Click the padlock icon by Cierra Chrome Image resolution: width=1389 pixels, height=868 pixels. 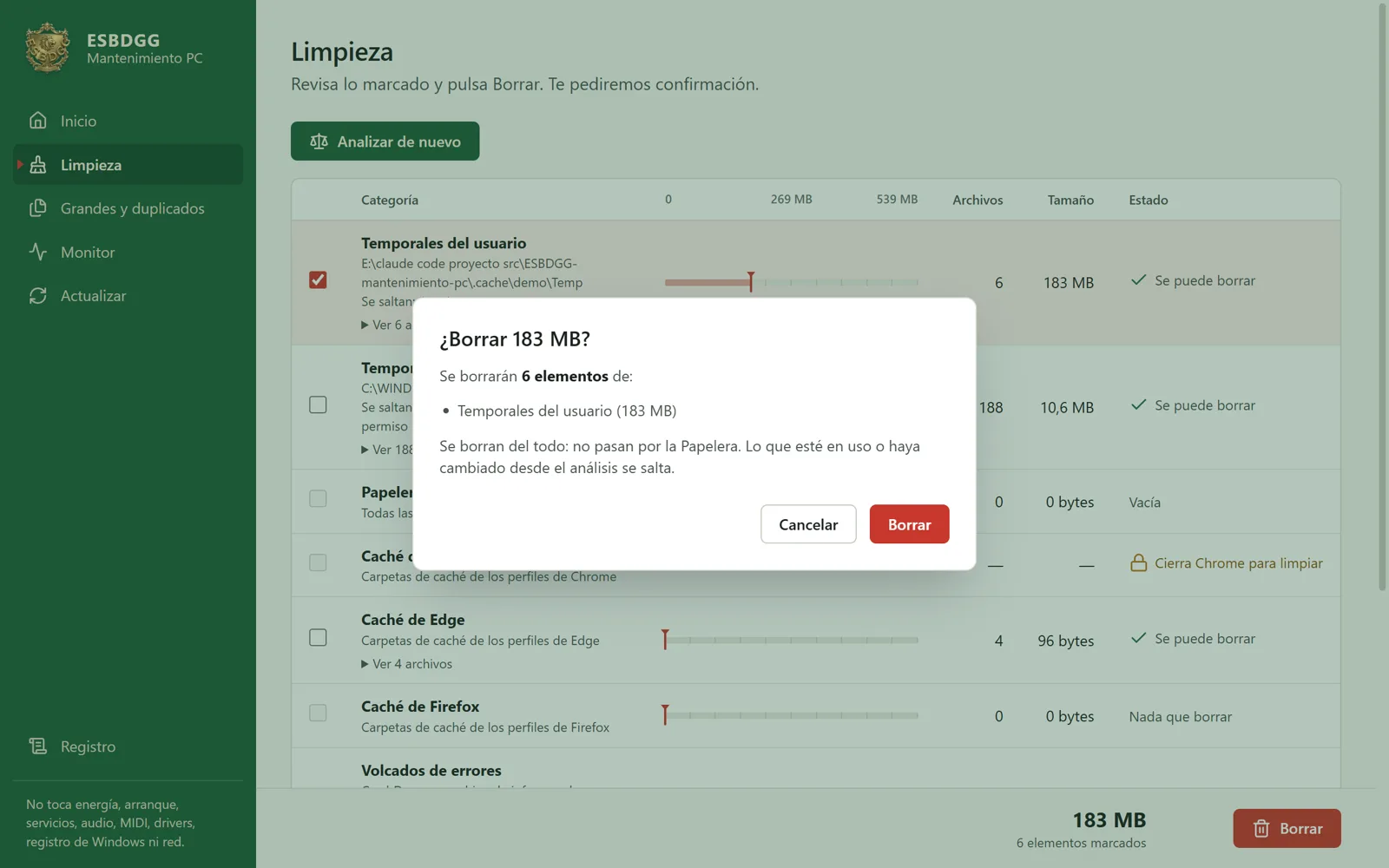(x=1138, y=563)
